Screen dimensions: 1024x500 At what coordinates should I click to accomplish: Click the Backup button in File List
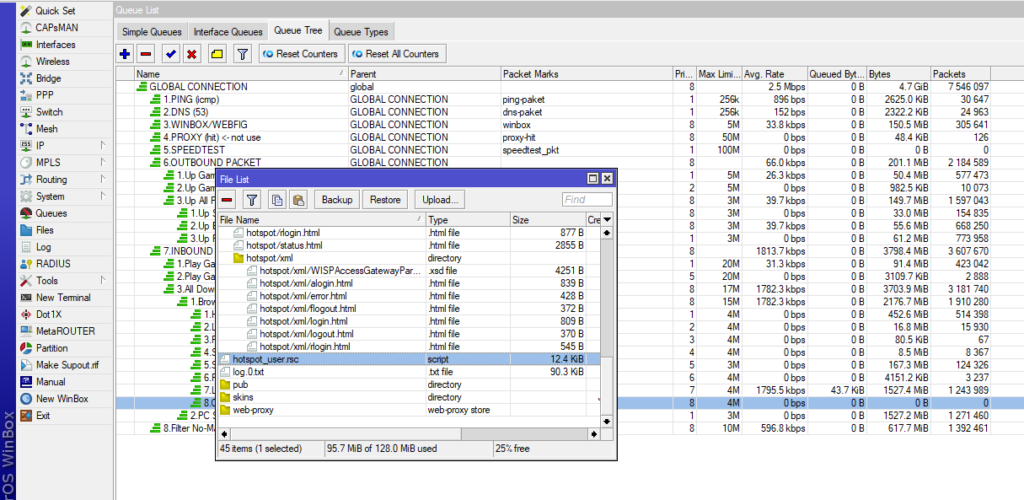[337, 200]
